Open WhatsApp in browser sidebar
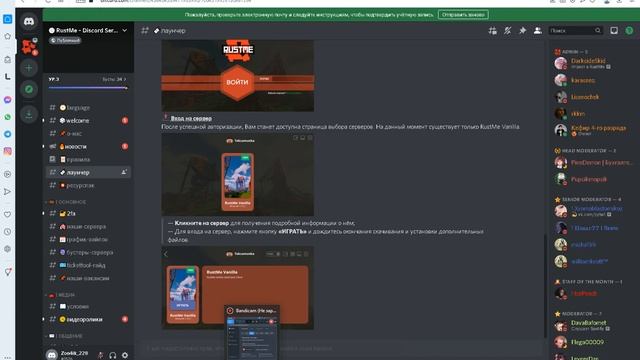The width and height of the screenshot is (640, 360). (x=8, y=117)
